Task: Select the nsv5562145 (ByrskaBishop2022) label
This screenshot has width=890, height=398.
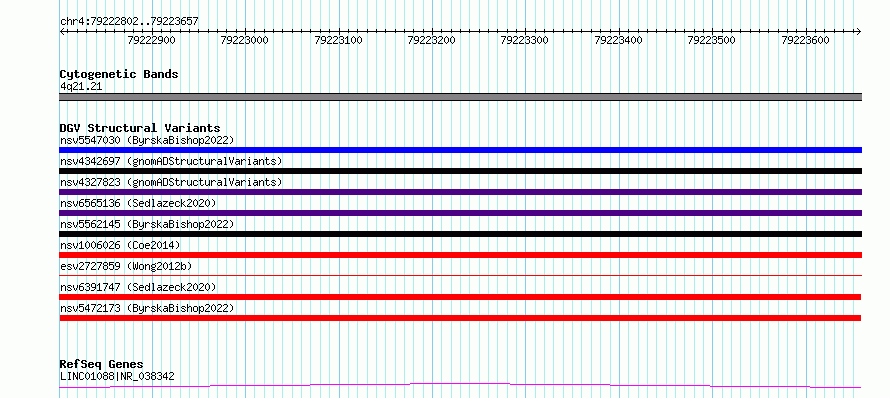Action: coord(147,224)
